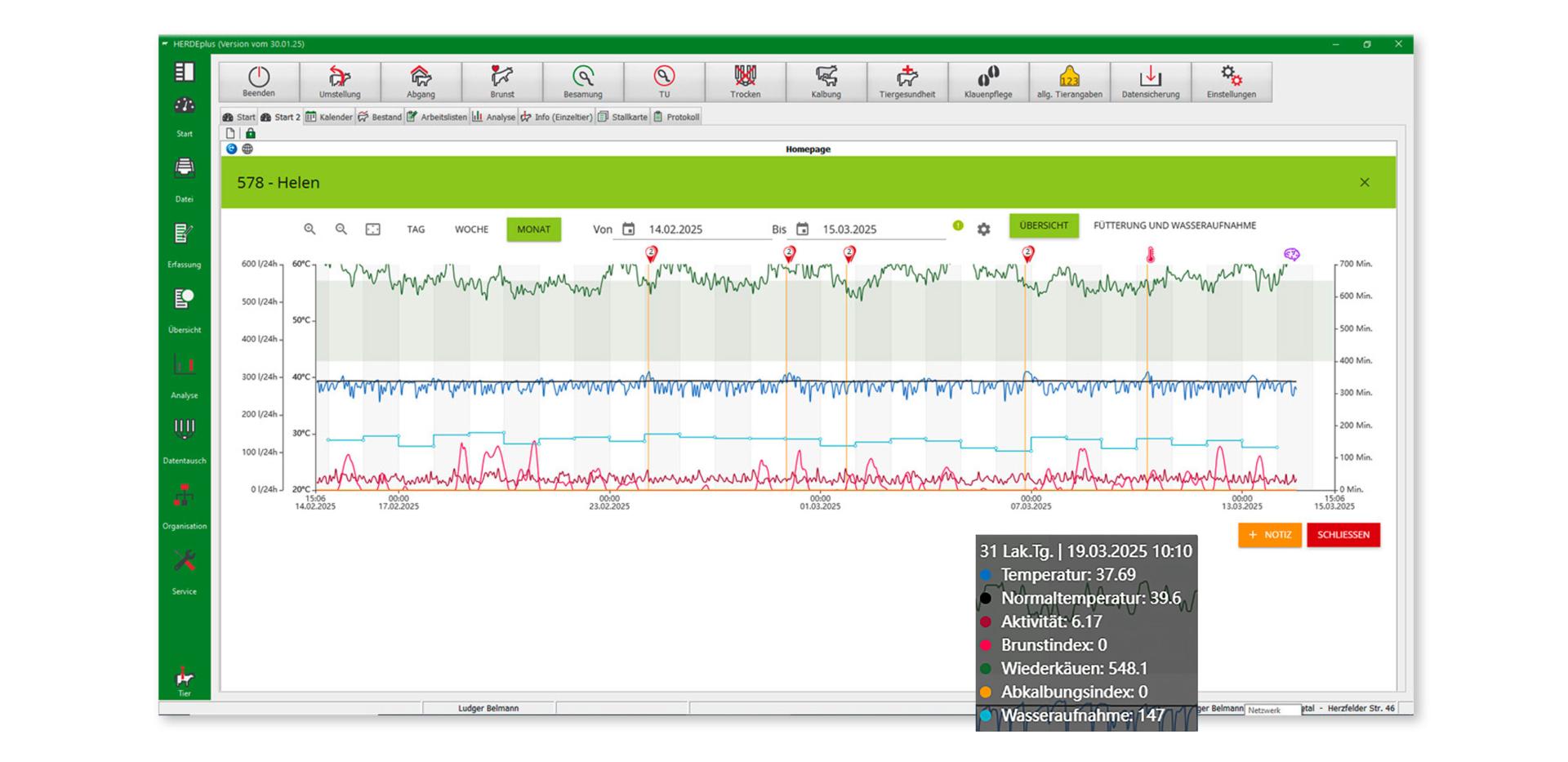Open the Tier sidebar icon
The height and width of the screenshot is (762, 1568).
[x=185, y=677]
